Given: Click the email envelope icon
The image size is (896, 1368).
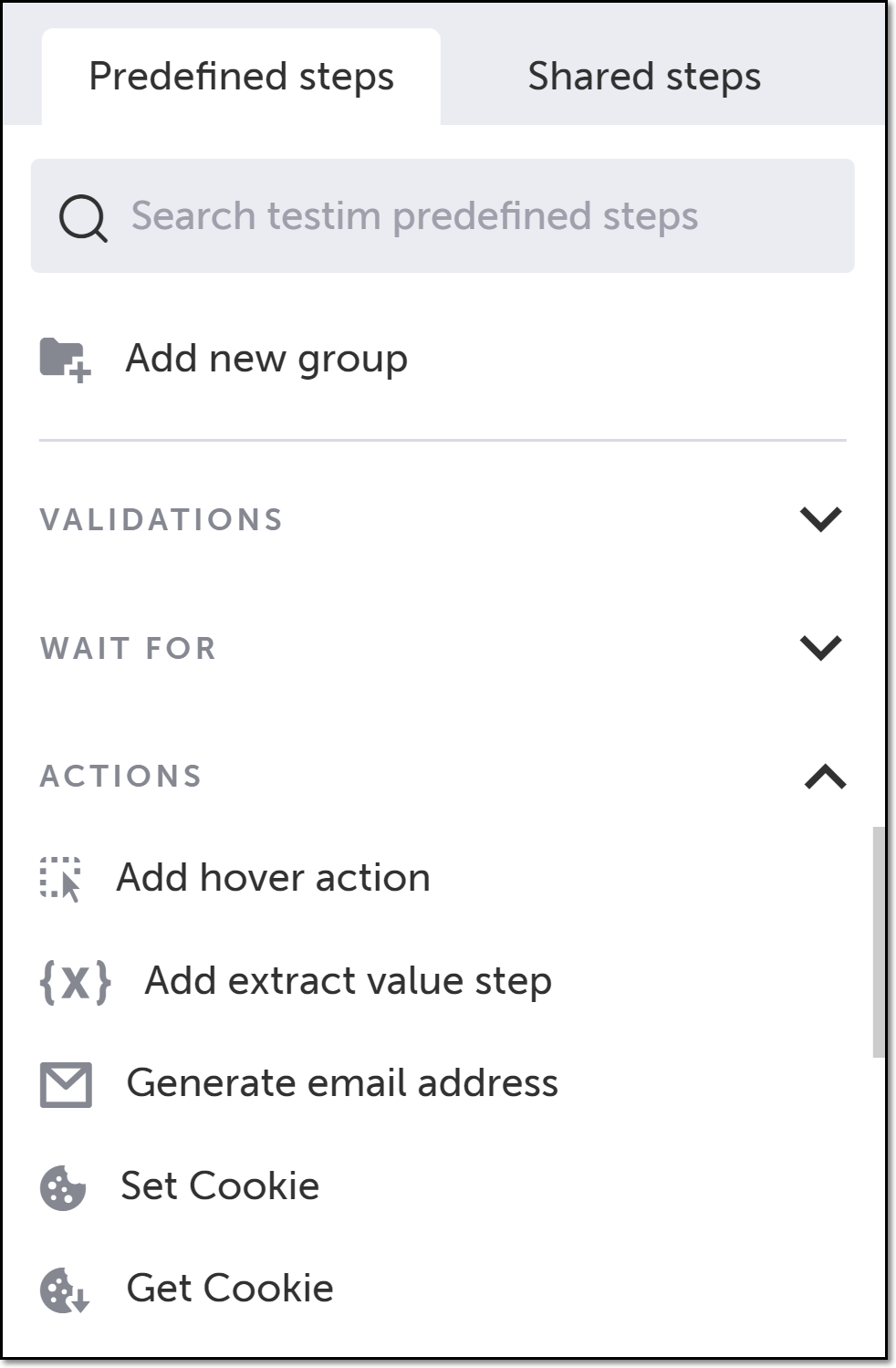Looking at the screenshot, I should point(66,1084).
